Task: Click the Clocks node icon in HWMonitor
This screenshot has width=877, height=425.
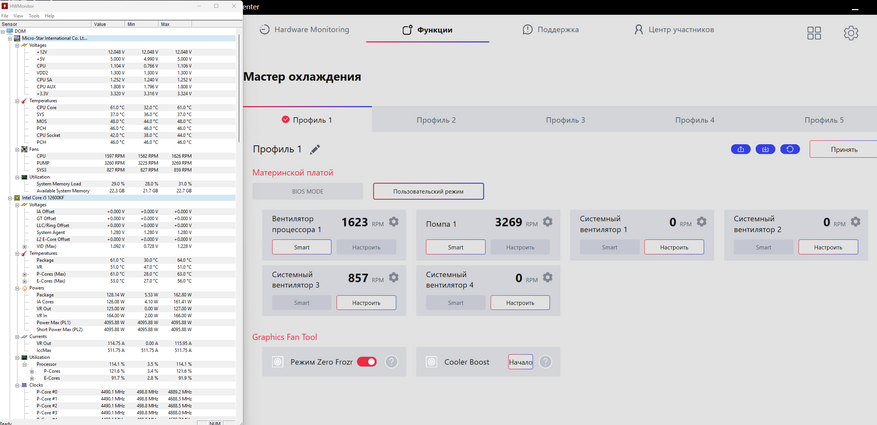Action: click(x=25, y=385)
